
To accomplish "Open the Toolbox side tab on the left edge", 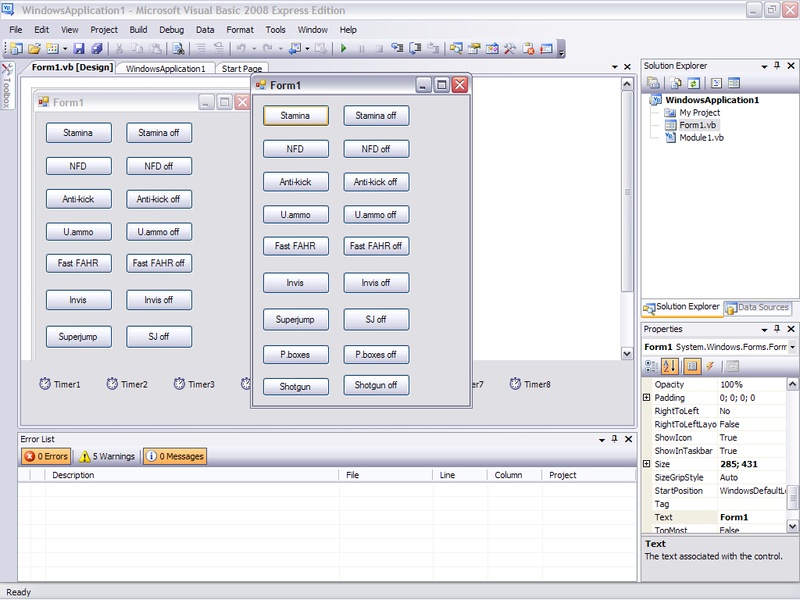I will tap(7, 85).
